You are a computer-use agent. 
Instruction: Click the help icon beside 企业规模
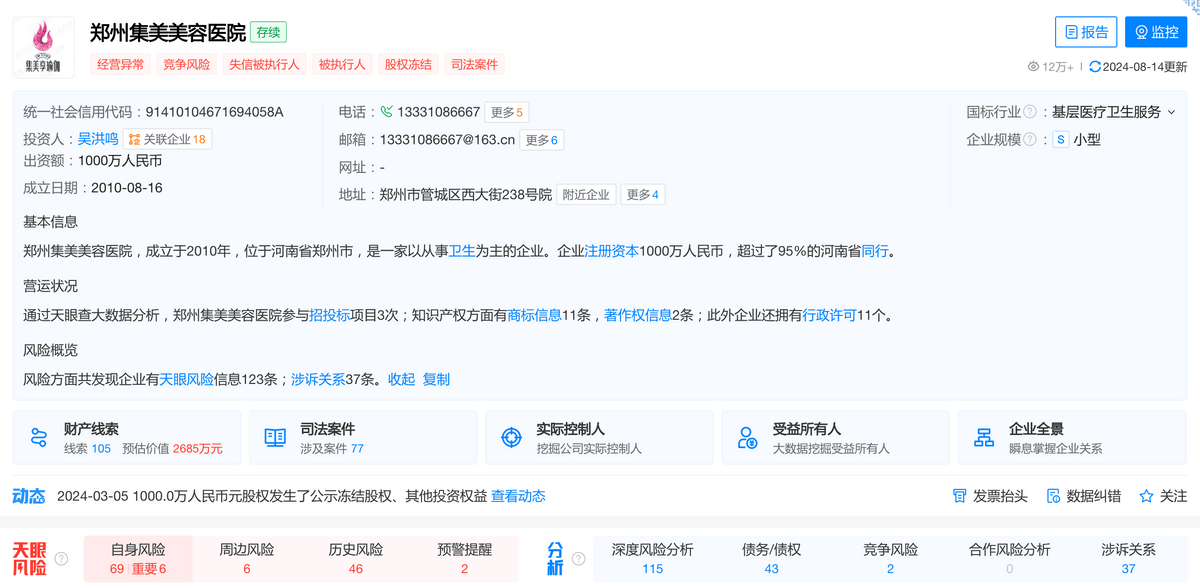tap(1030, 140)
